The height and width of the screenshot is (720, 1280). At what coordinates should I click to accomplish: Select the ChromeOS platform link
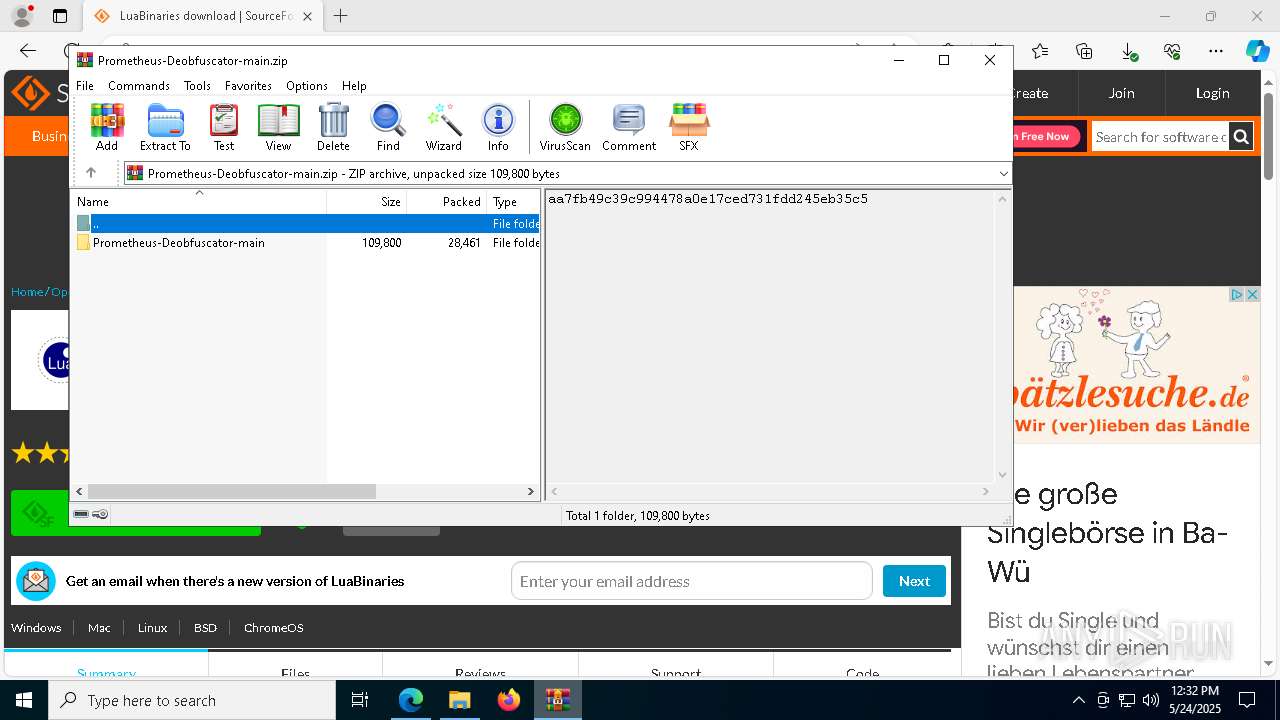click(273, 628)
